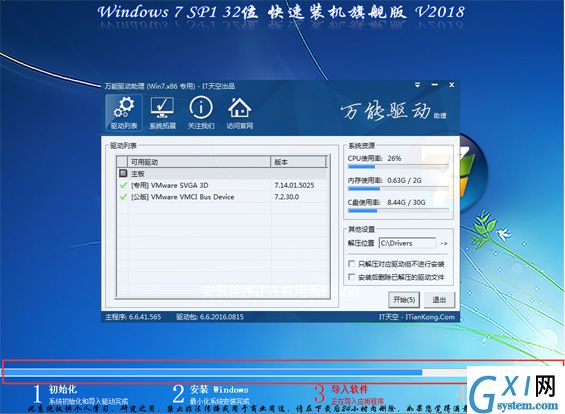The height and width of the screenshot is (414, 565).
Task: Enable 安装后删除已解压的驱动文件 checkbox
Action: [x=352, y=277]
